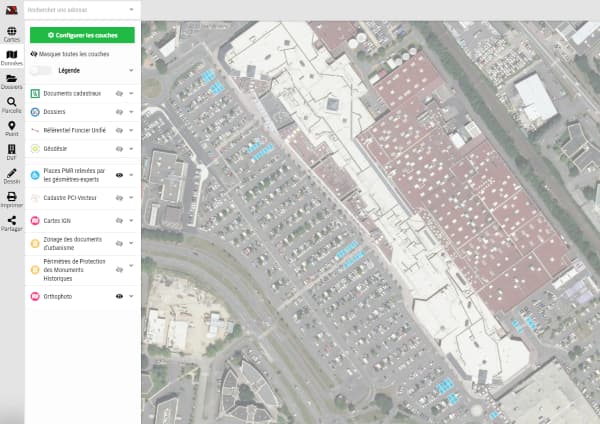Expand the Géodésie layer chevron
Viewport: 600px width, 424px height.
(131, 148)
